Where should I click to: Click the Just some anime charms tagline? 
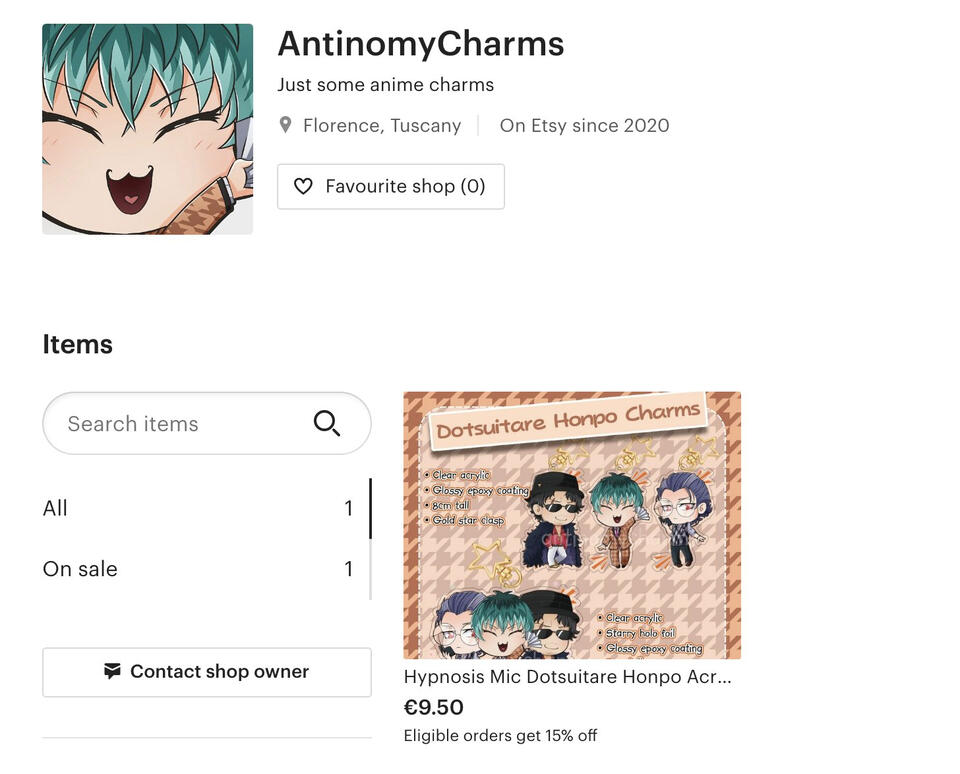click(386, 85)
